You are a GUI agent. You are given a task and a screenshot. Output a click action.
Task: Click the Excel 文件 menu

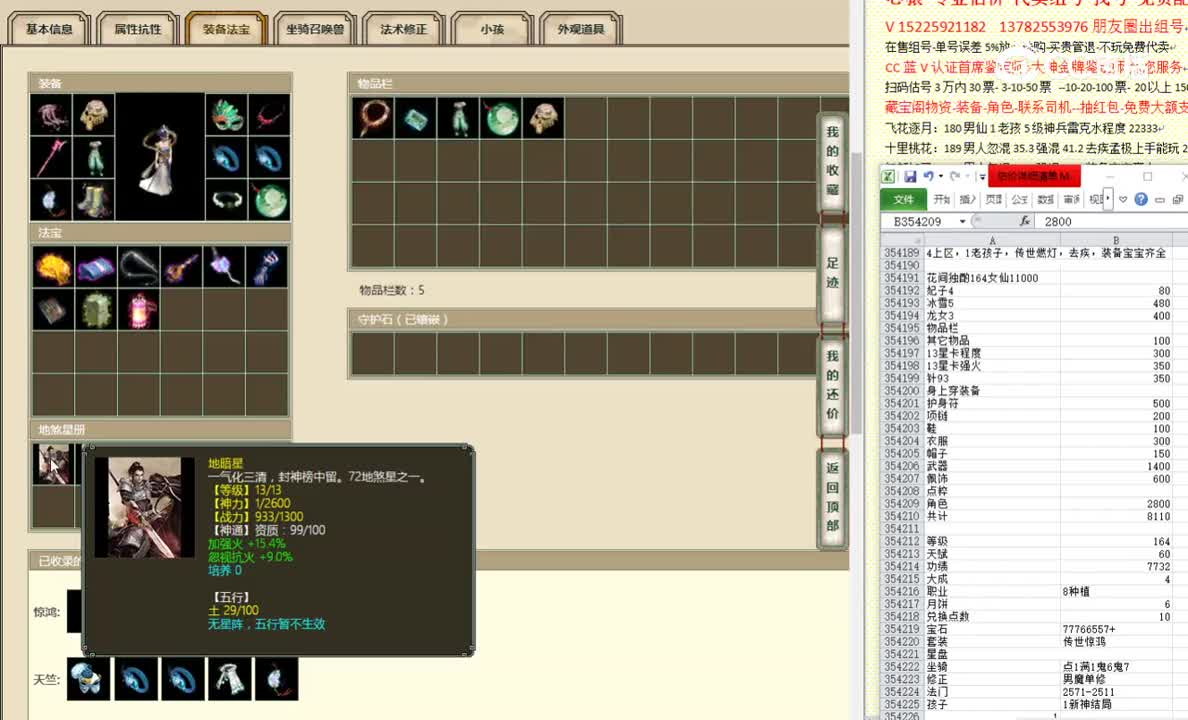(x=905, y=198)
